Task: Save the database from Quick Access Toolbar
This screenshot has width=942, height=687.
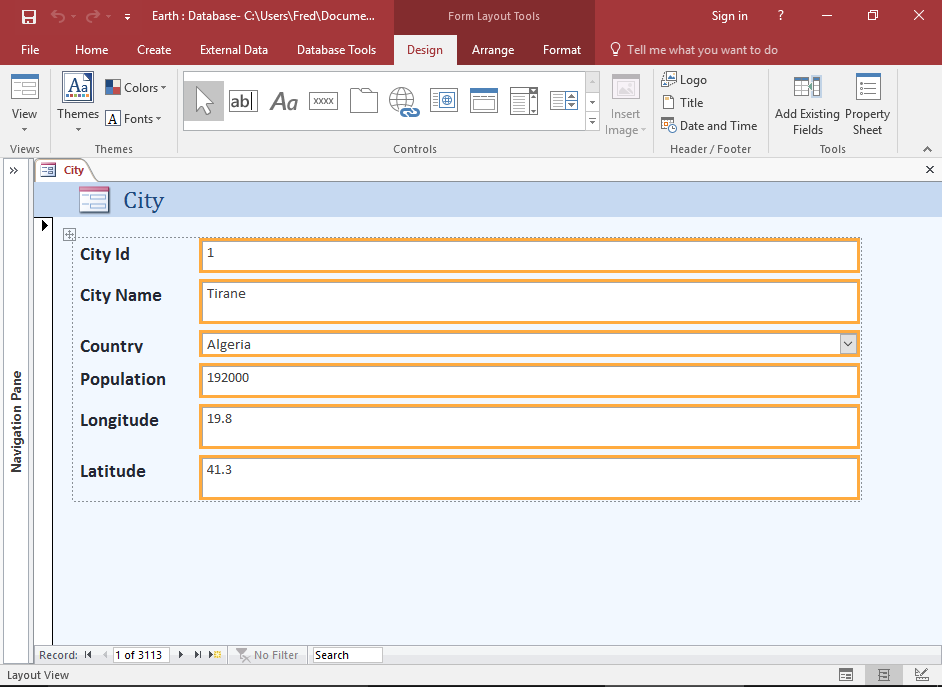Action: click(x=26, y=15)
